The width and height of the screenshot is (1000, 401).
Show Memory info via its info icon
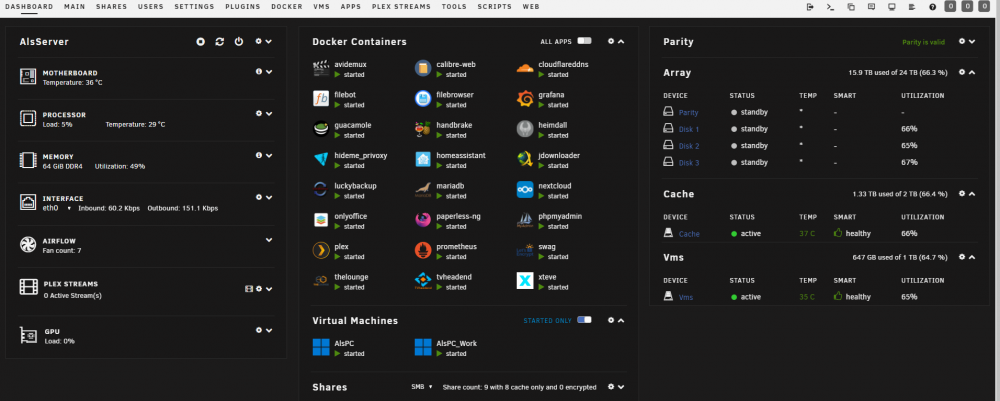pos(259,155)
